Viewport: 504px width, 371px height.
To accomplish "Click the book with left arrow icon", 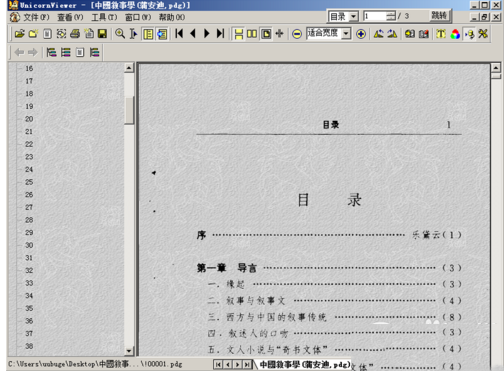I will (410, 34).
